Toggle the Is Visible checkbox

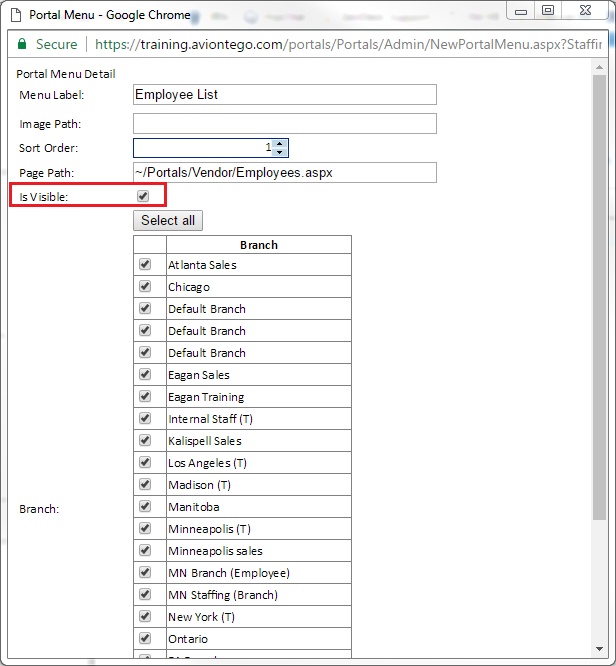tap(143, 196)
